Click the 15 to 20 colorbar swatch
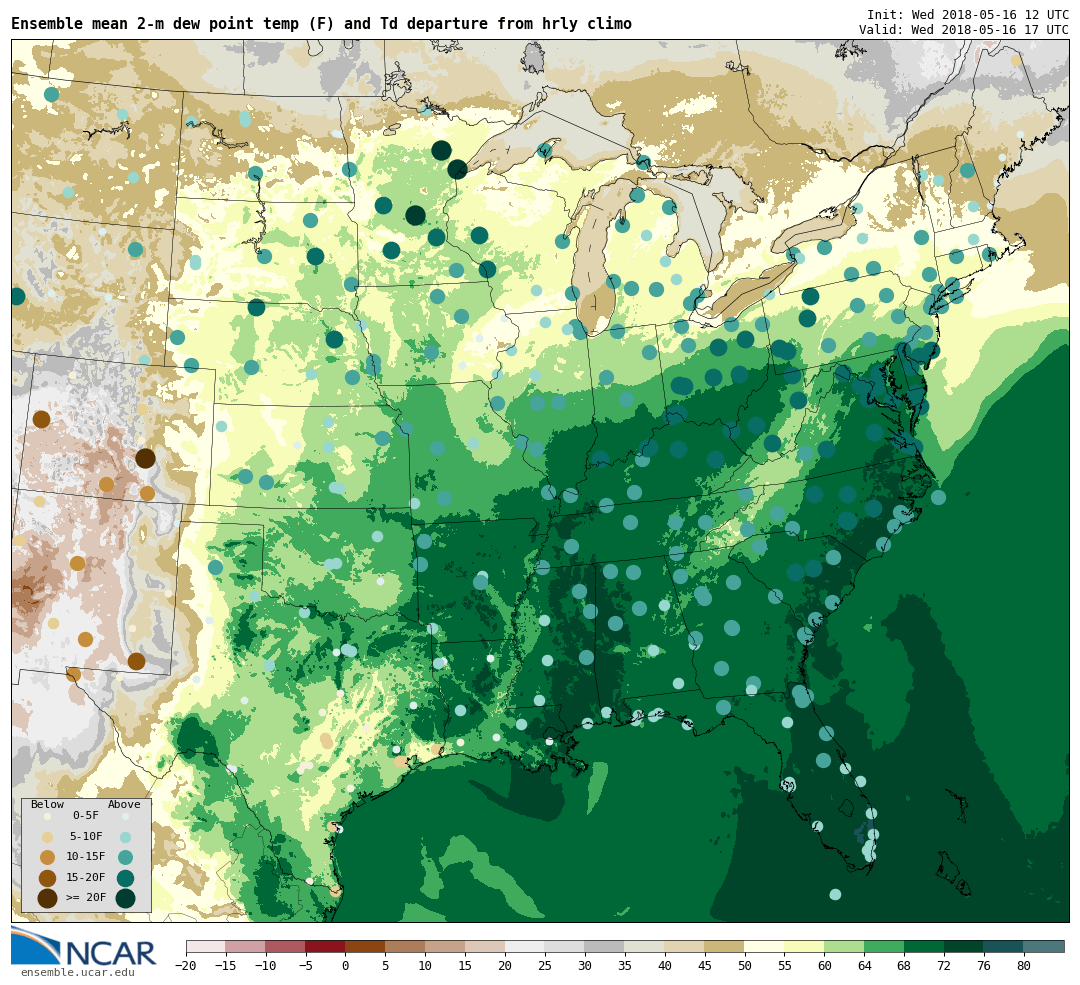The height and width of the screenshot is (985, 1080). click(x=486, y=947)
